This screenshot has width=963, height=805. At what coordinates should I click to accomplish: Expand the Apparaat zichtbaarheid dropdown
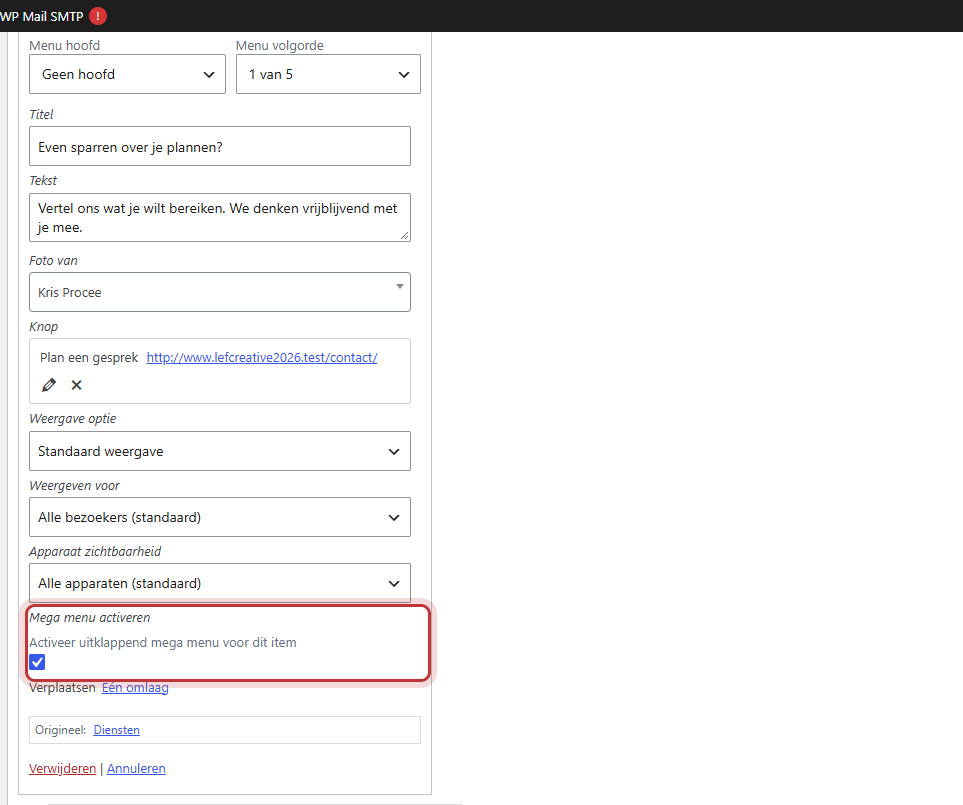[220, 583]
